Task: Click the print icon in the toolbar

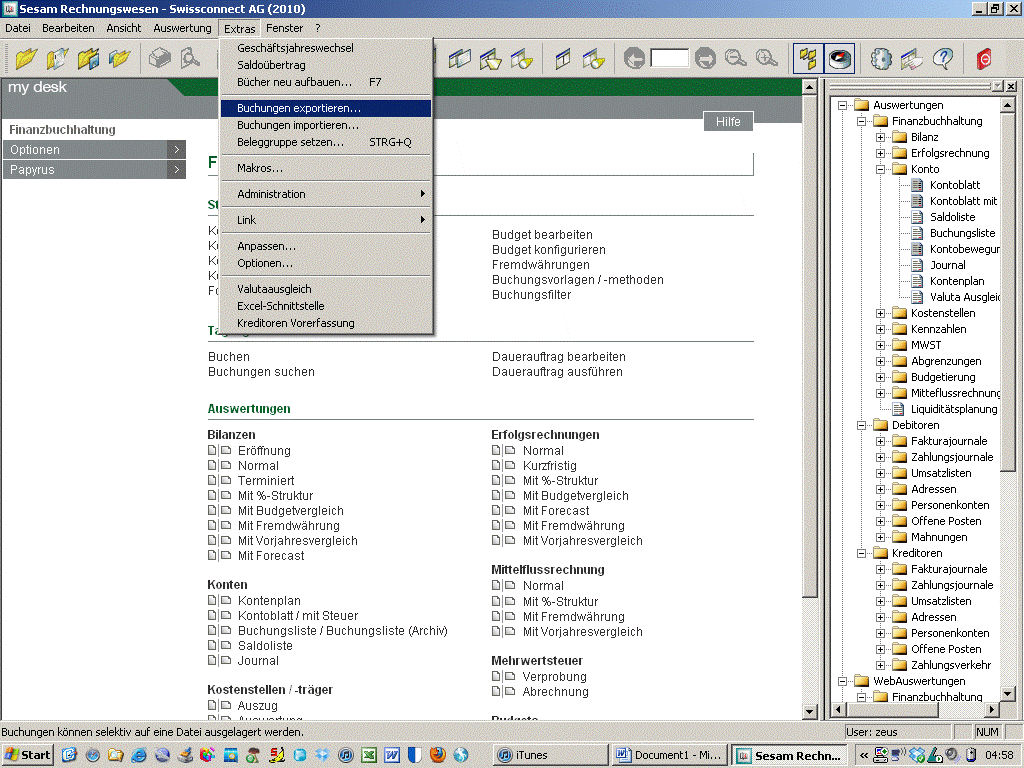Action: [x=160, y=59]
